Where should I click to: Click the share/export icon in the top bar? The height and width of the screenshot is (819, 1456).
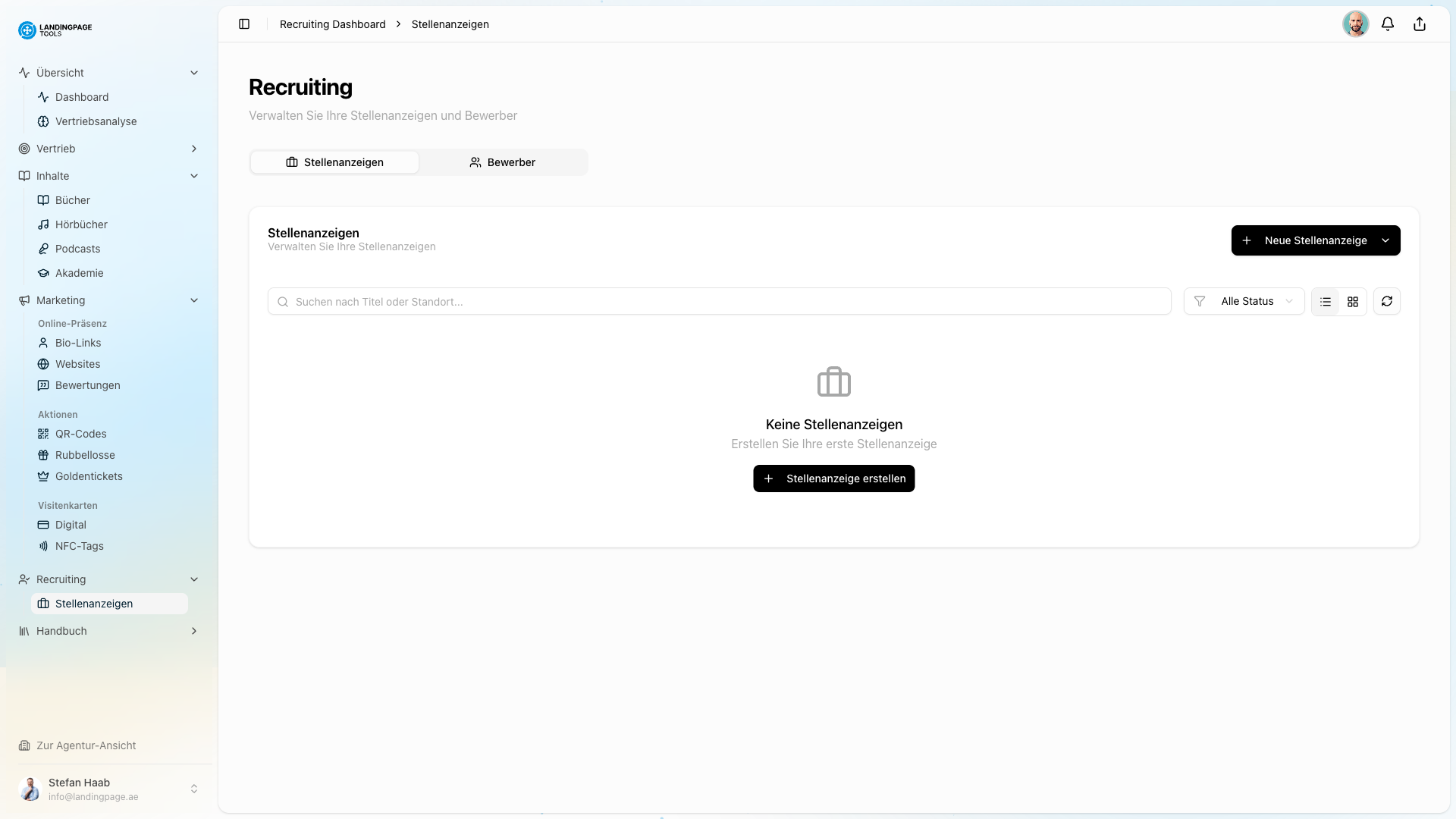click(1419, 24)
